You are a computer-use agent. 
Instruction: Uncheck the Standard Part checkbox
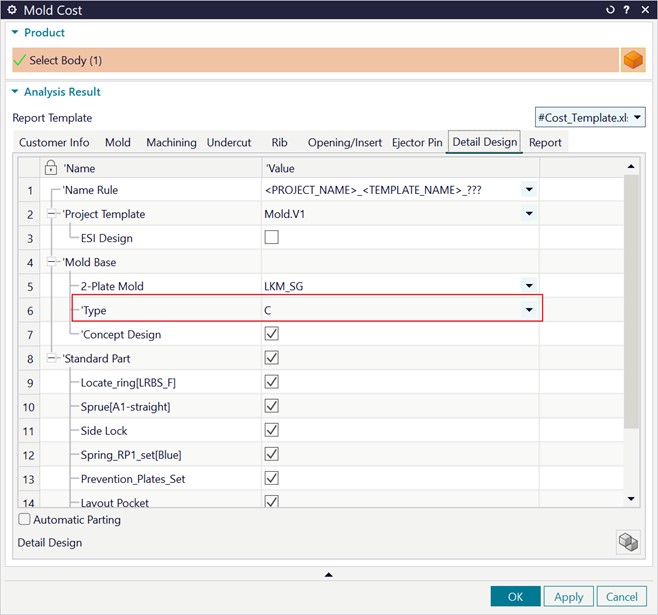tap(272, 358)
